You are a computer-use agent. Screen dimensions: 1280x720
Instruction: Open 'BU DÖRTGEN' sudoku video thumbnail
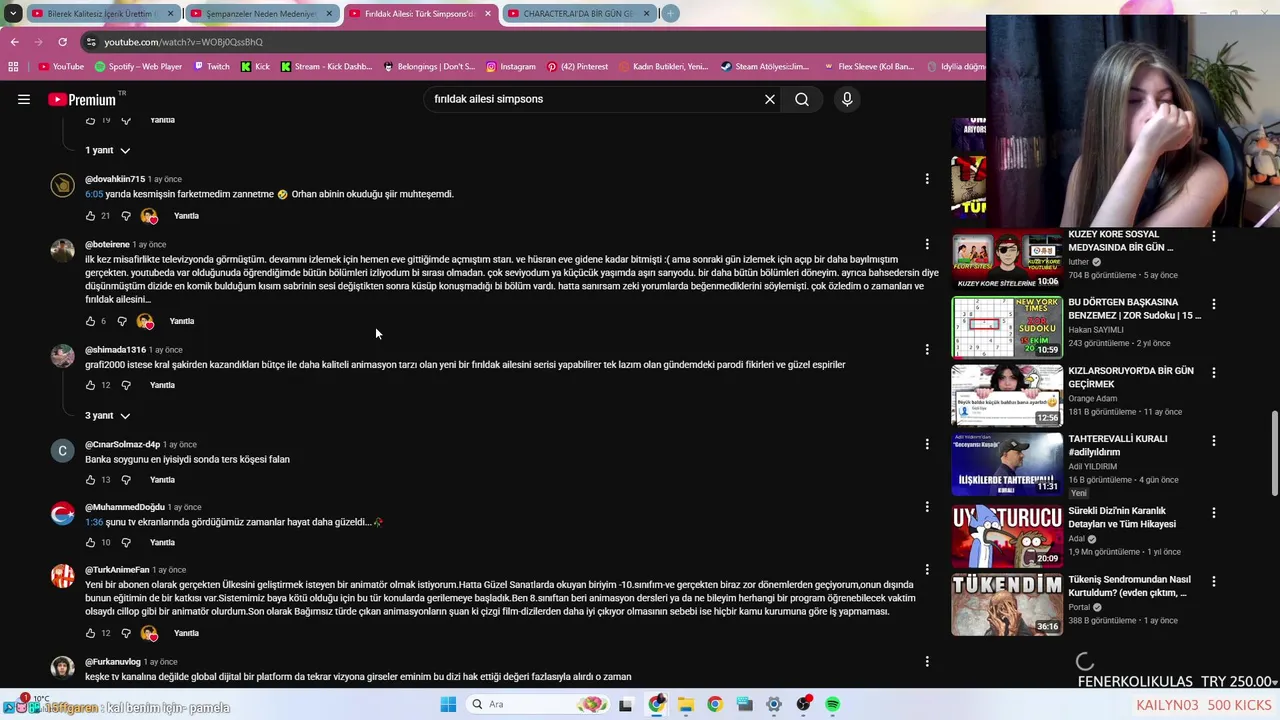pos(1007,327)
